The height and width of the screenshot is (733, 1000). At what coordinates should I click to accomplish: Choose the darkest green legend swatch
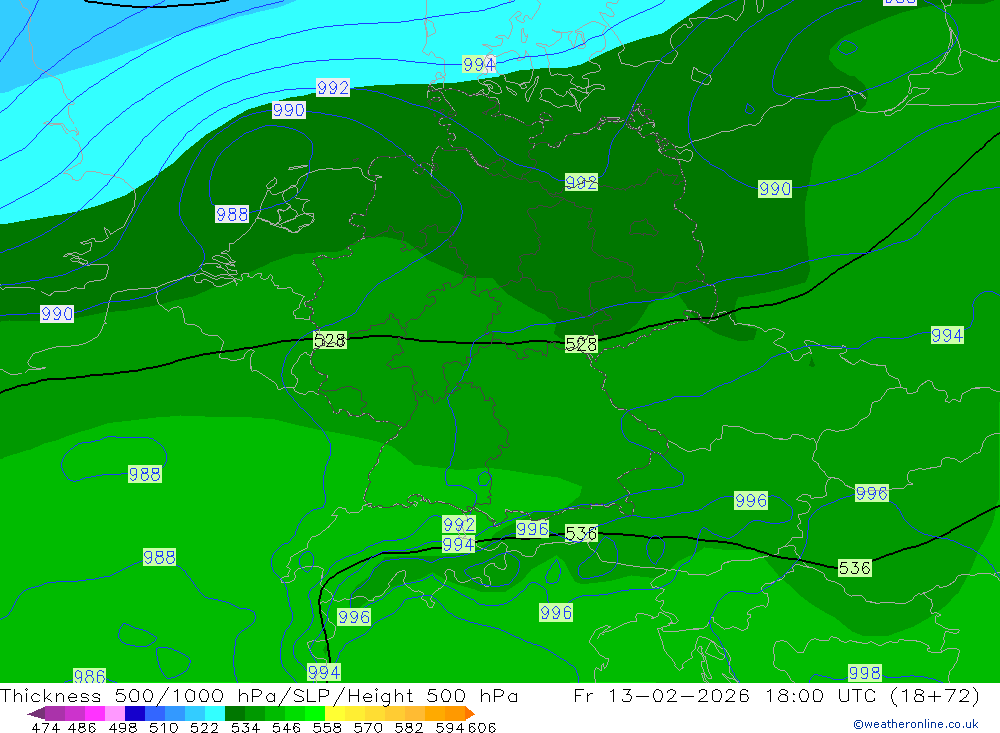click(235, 713)
